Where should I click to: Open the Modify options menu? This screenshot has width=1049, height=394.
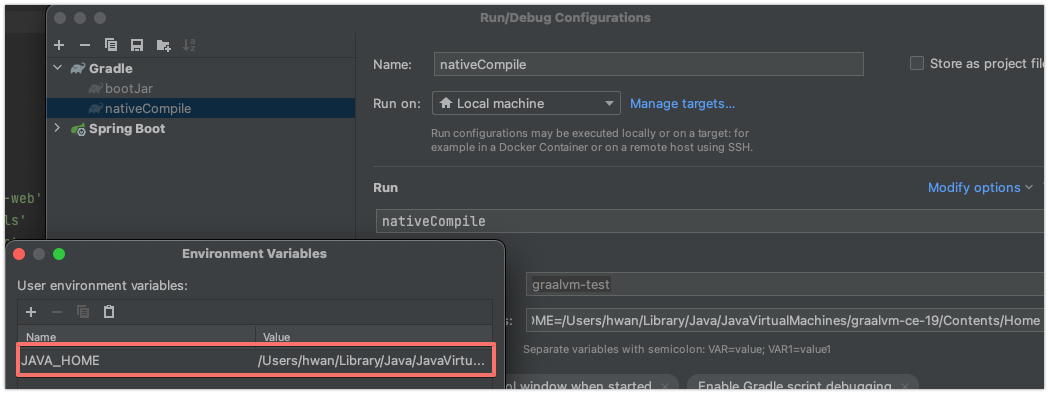980,187
